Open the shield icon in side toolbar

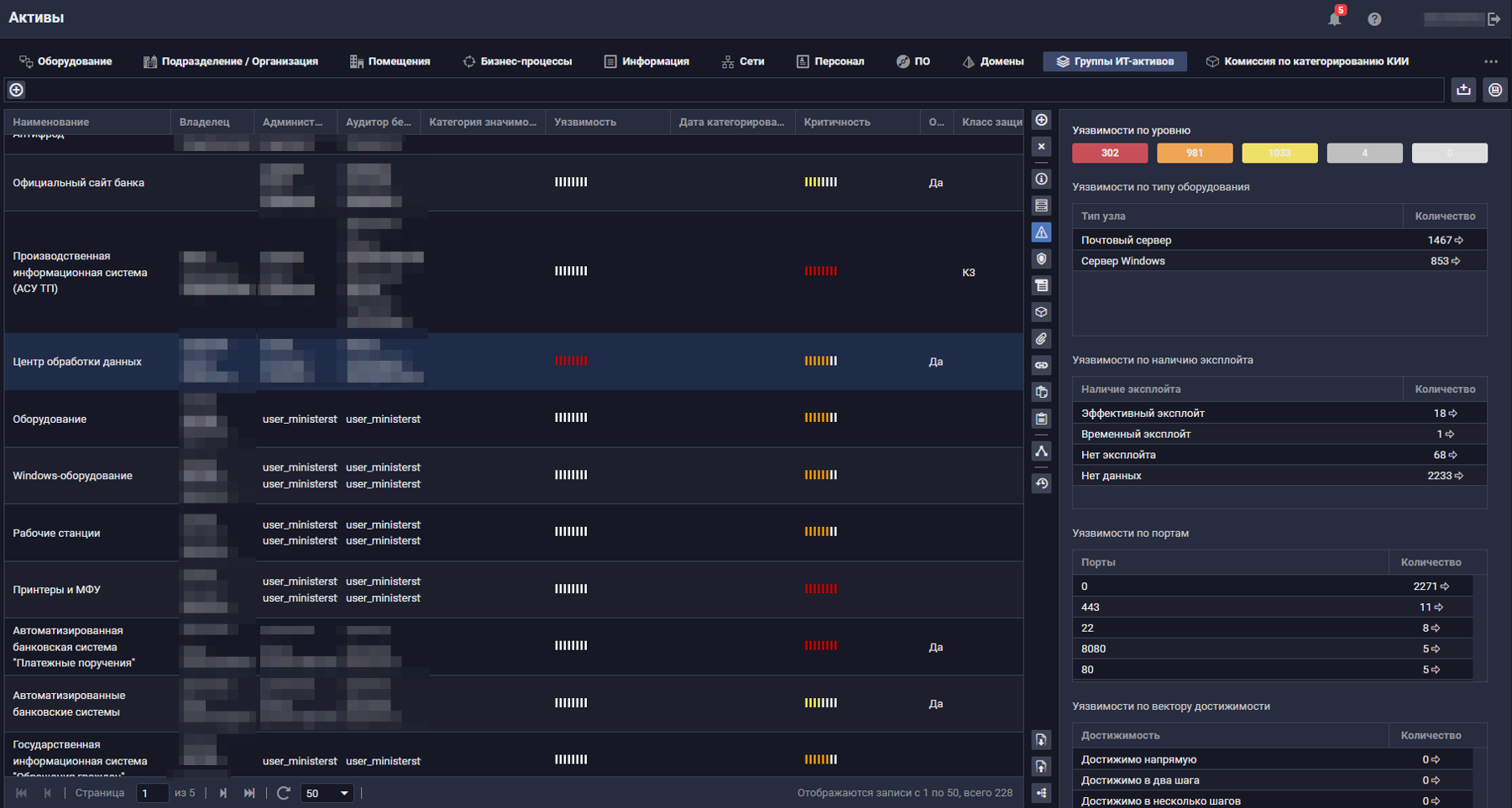(1041, 259)
